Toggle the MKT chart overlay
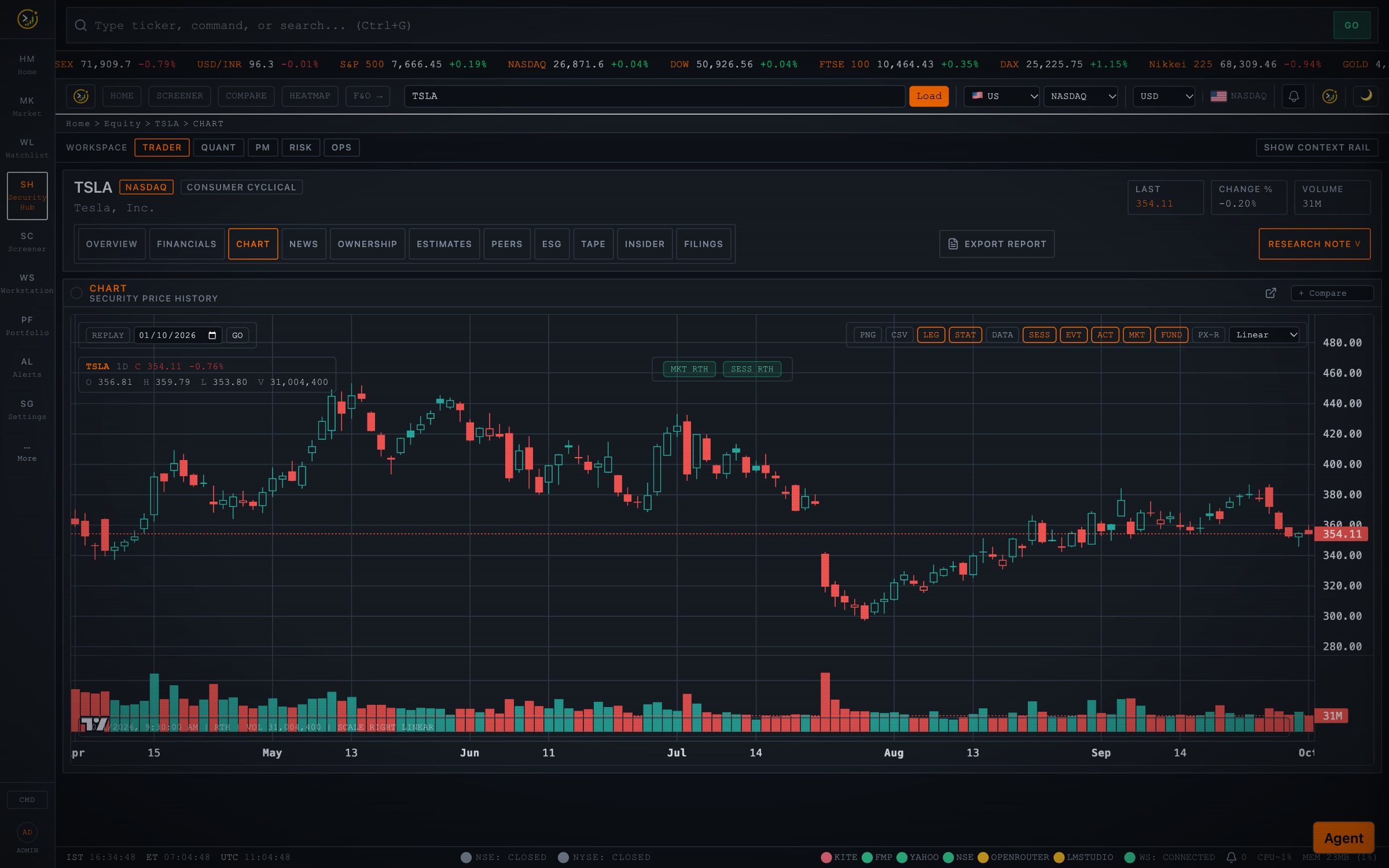 pyautogui.click(x=1136, y=335)
